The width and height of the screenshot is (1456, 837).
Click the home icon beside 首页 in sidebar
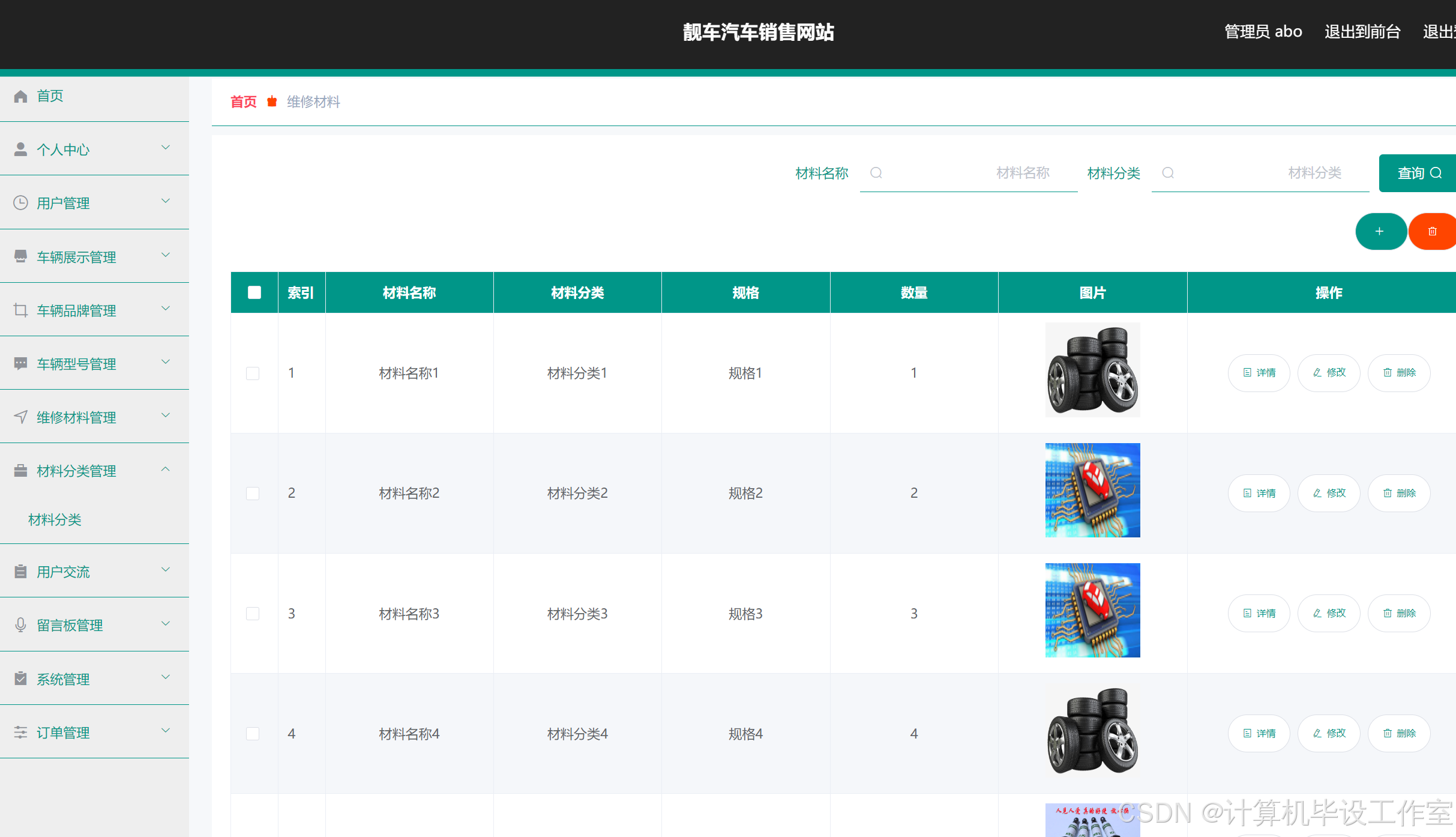point(20,96)
